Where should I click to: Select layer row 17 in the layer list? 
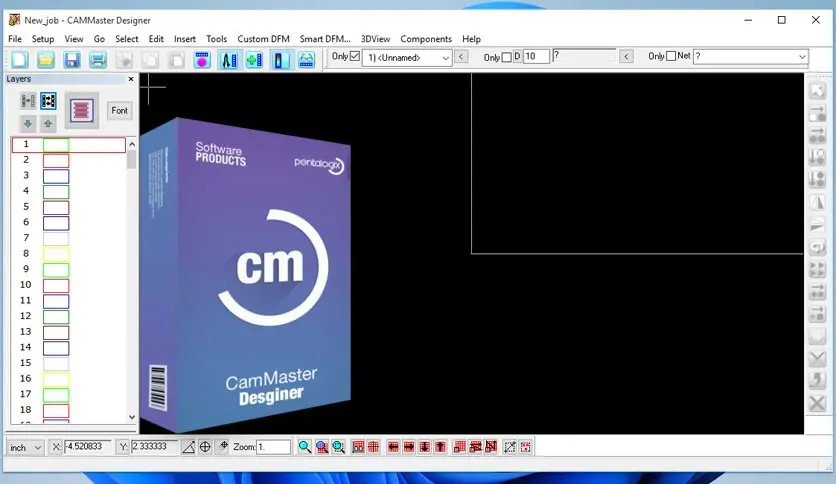pos(69,394)
